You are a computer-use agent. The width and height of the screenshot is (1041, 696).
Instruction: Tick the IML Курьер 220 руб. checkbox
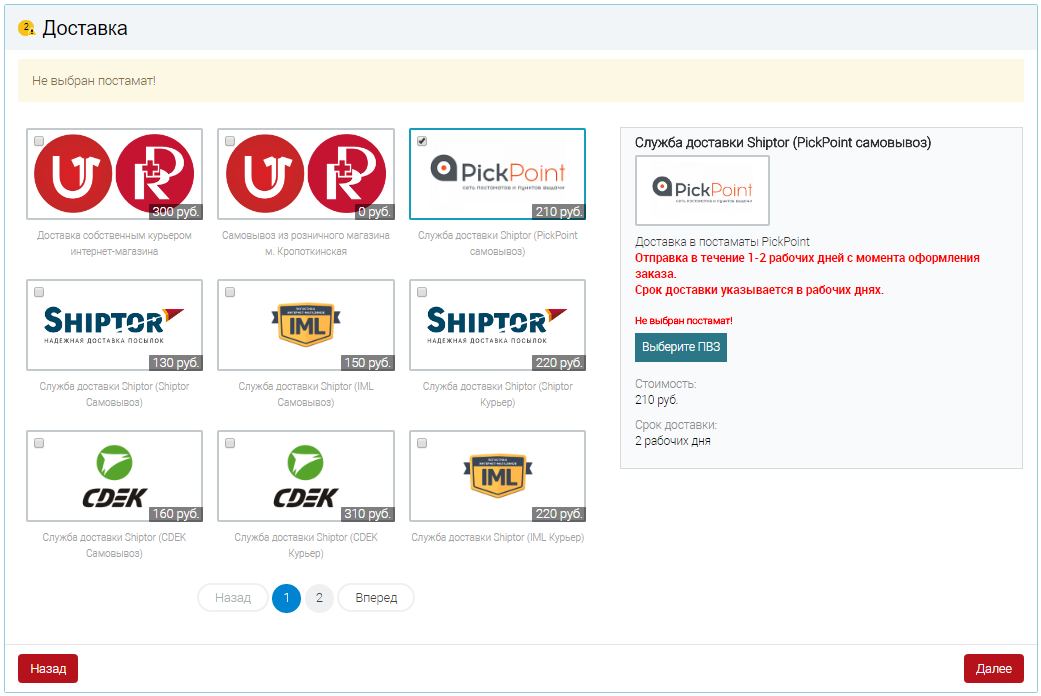[422, 443]
